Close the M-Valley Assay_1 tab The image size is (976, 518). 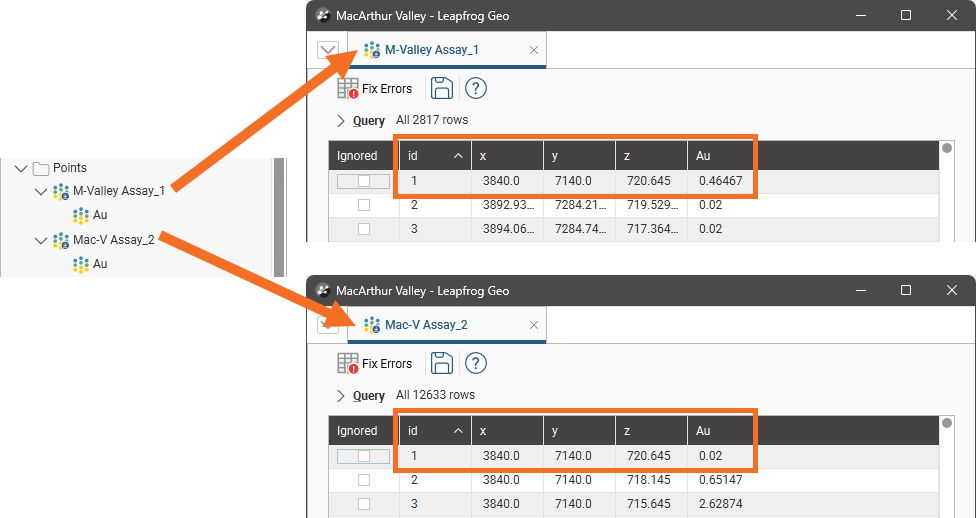point(533,50)
